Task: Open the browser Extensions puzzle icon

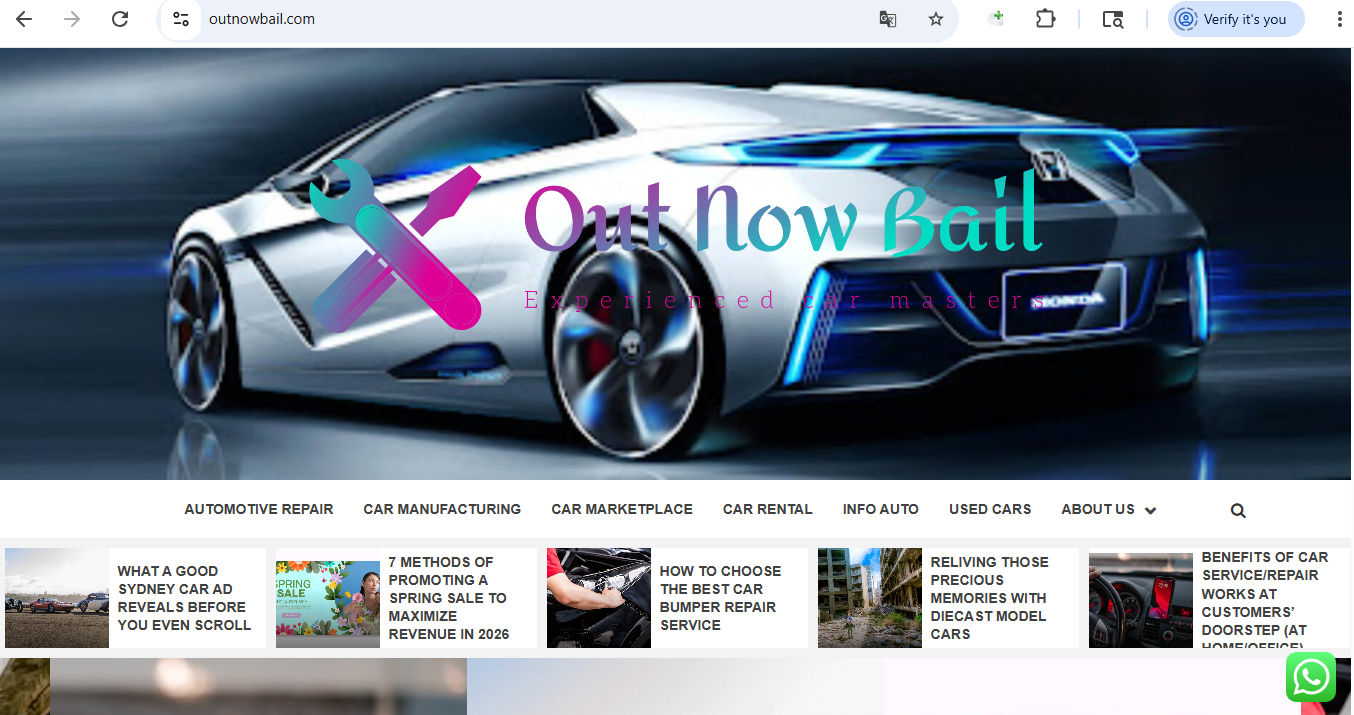Action: coord(1045,19)
